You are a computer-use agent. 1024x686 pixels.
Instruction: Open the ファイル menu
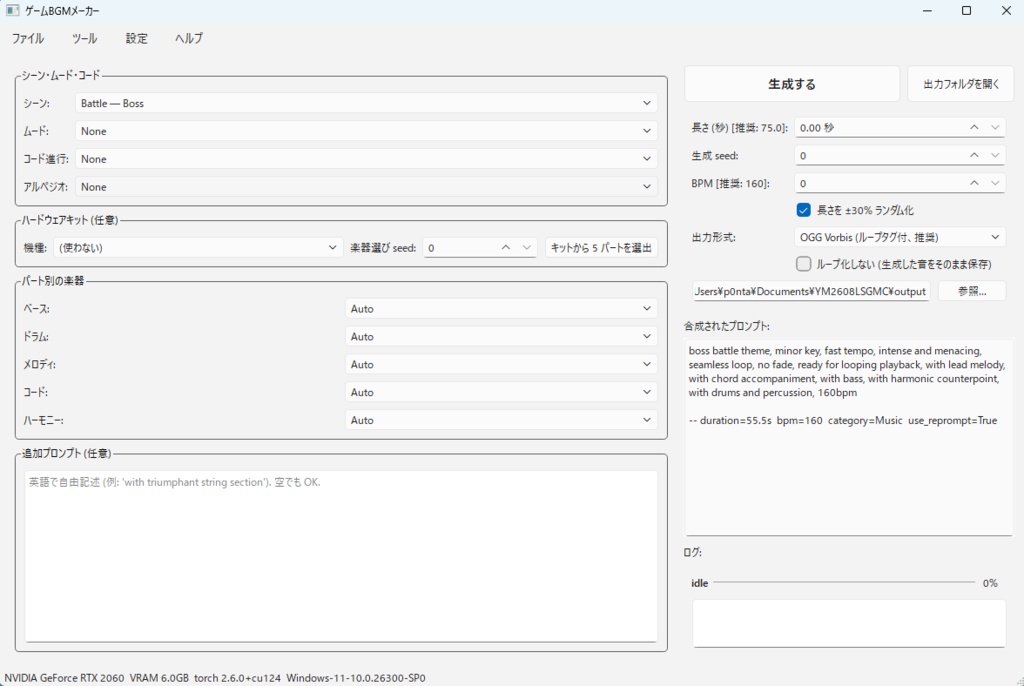click(x=28, y=39)
